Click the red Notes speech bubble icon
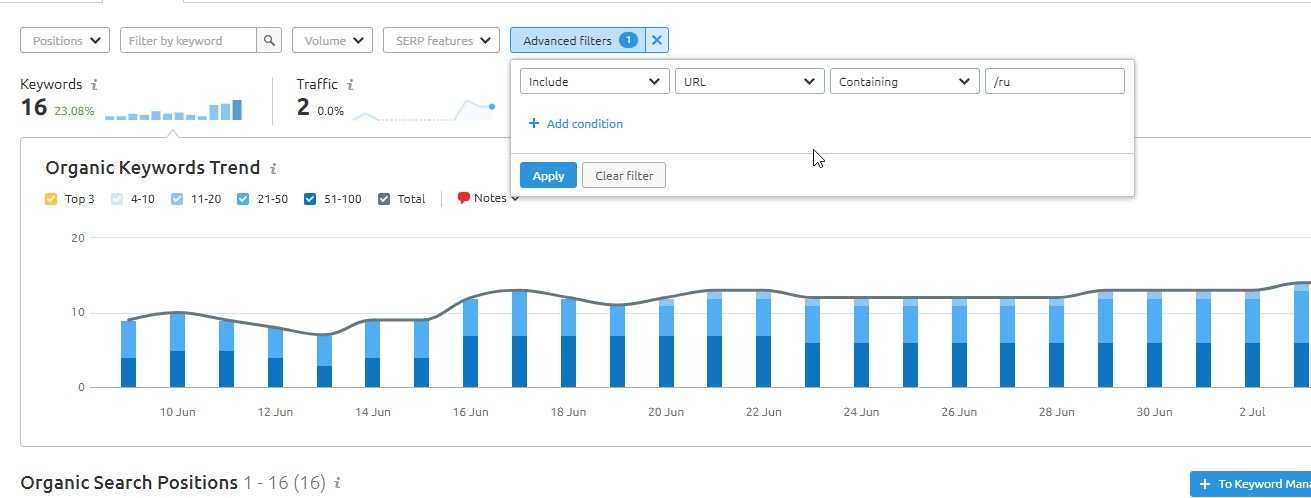This screenshot has width=1311, height=498. pos(463,198)
